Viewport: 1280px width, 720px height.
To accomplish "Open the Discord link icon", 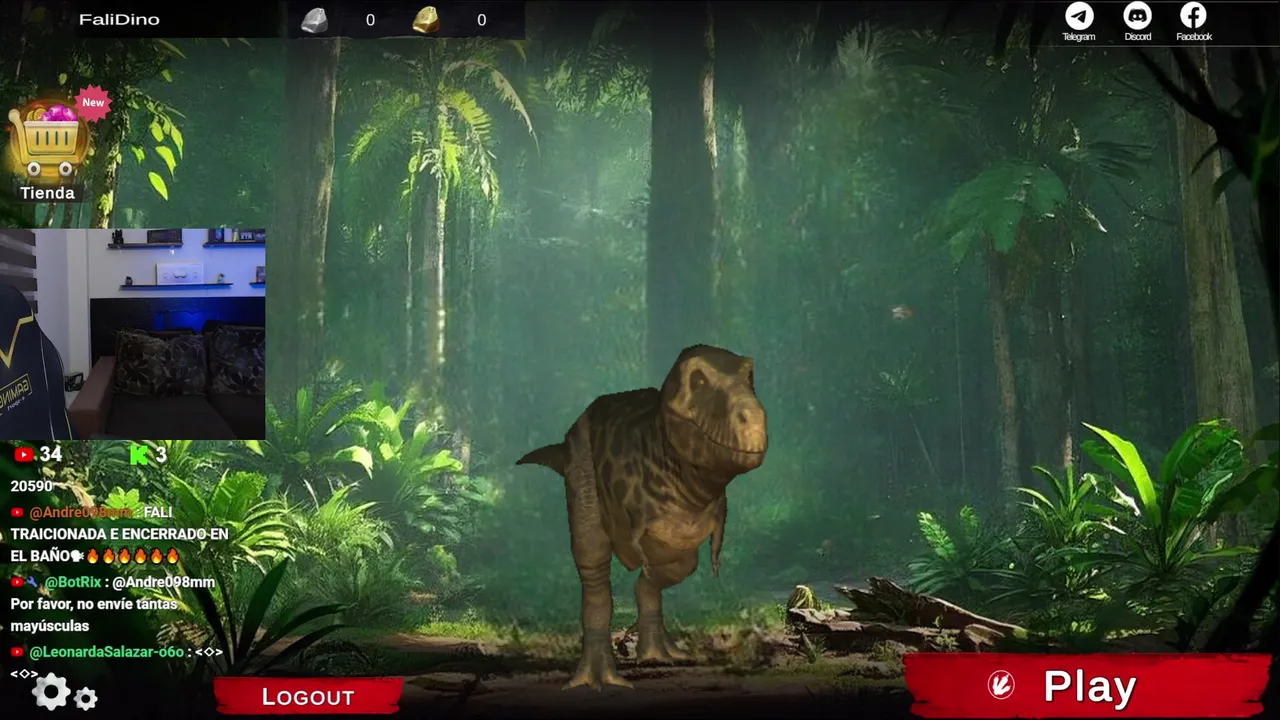I will click(x=1137, y=16).
